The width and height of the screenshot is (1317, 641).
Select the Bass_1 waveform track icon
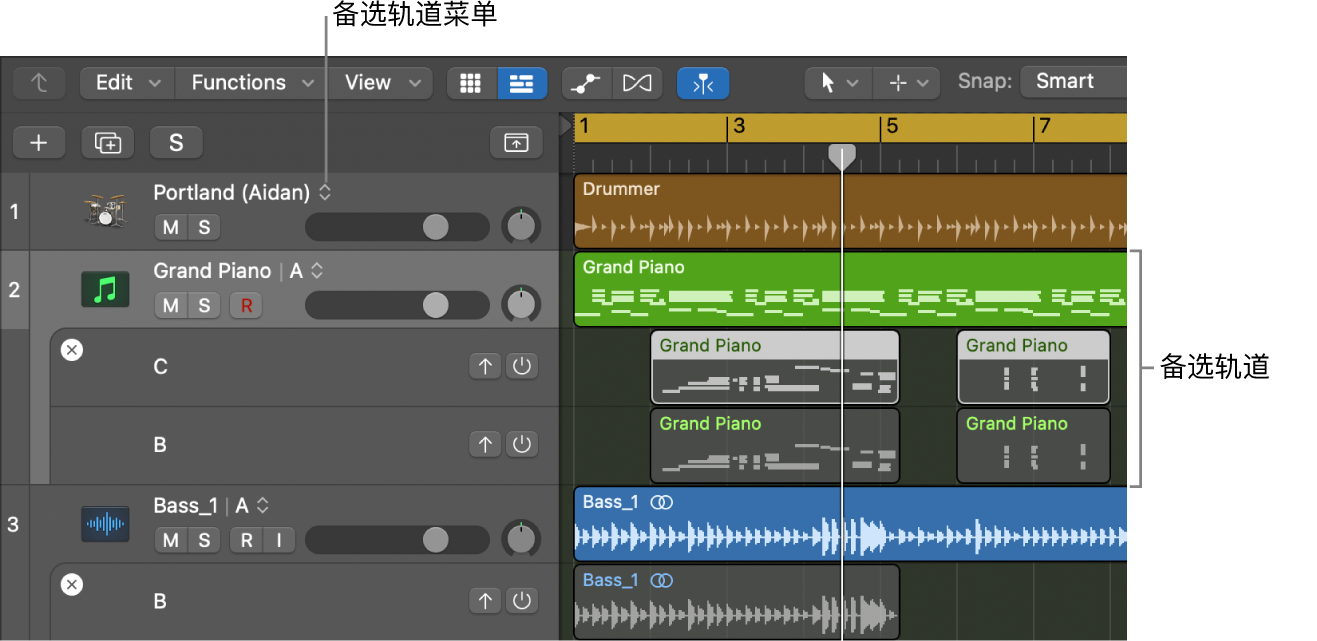[x=105, y=524]
